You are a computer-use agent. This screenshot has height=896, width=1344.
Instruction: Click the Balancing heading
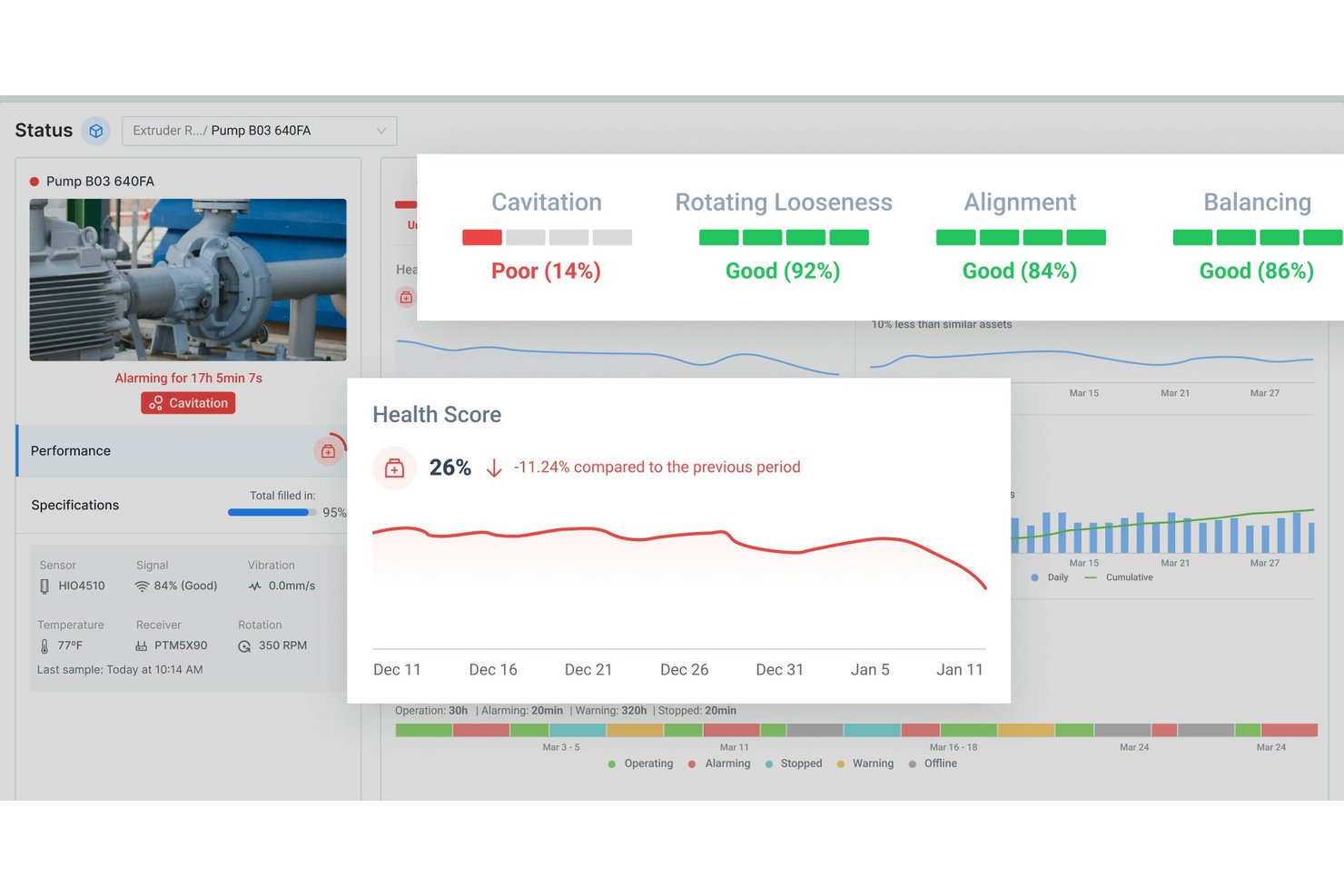tap(1257, 202)
